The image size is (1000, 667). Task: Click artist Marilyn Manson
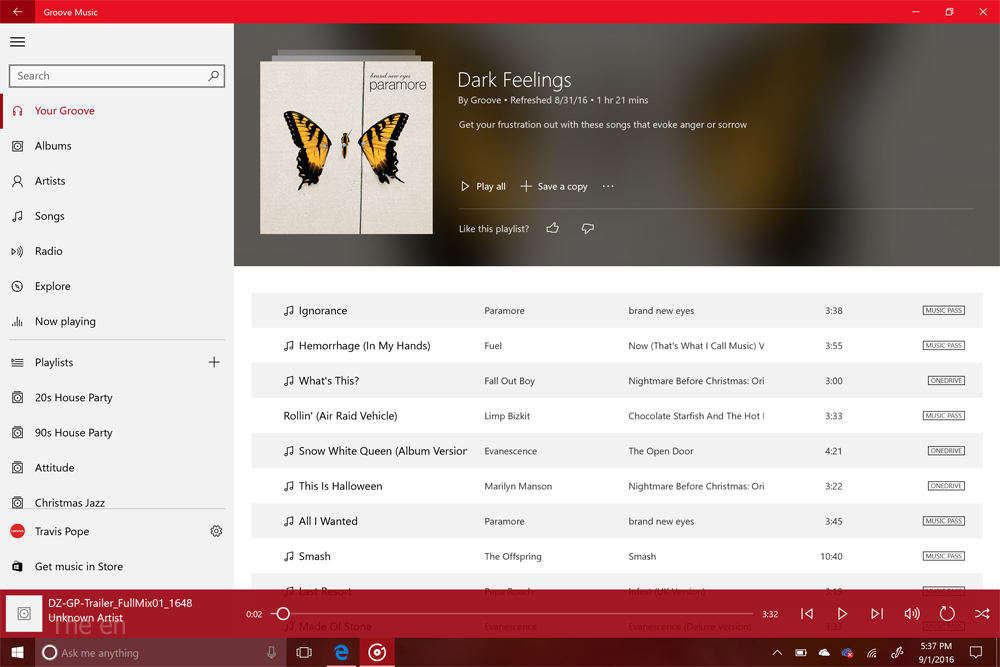[x=518, y=486]
